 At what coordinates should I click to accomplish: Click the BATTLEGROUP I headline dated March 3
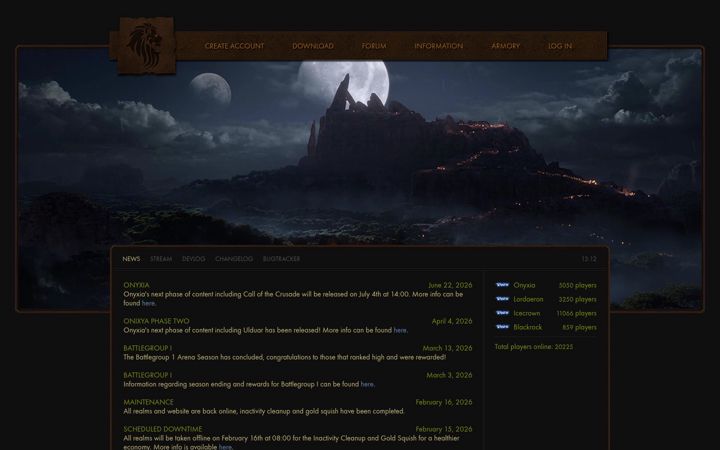point(147,375)
